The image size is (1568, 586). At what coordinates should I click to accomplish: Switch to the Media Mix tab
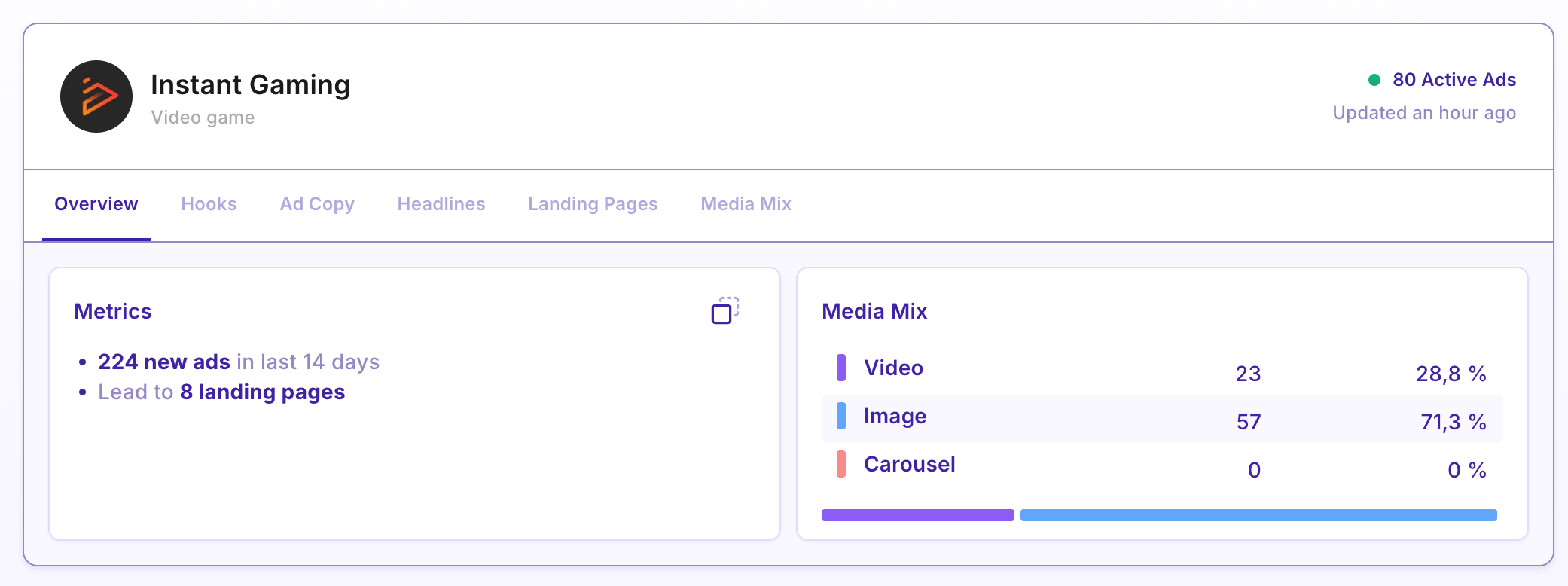click(x=746, y=204)
